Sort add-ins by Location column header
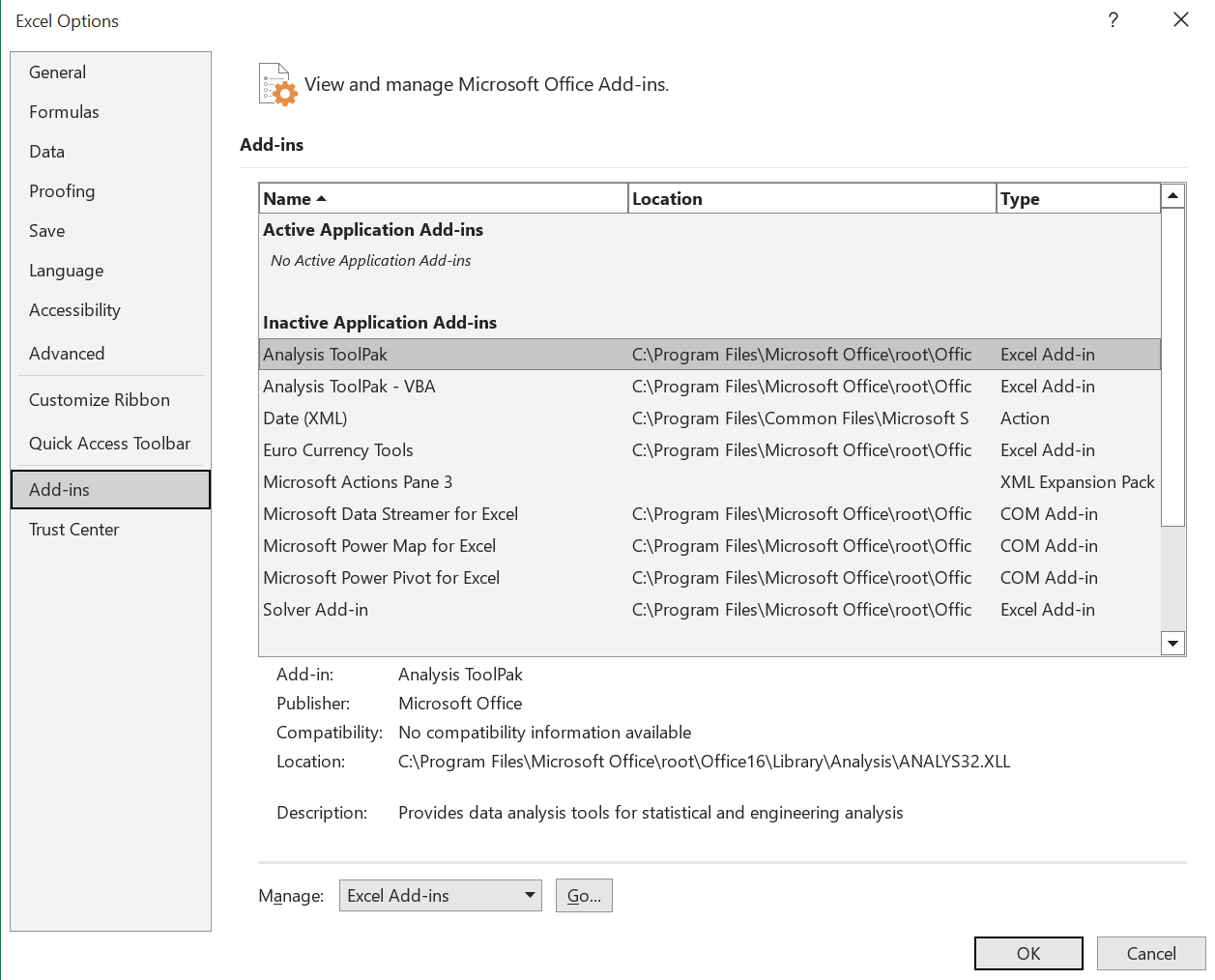Screen dimensions: 1215x980 pyautogui.click(x=812, y=198)
